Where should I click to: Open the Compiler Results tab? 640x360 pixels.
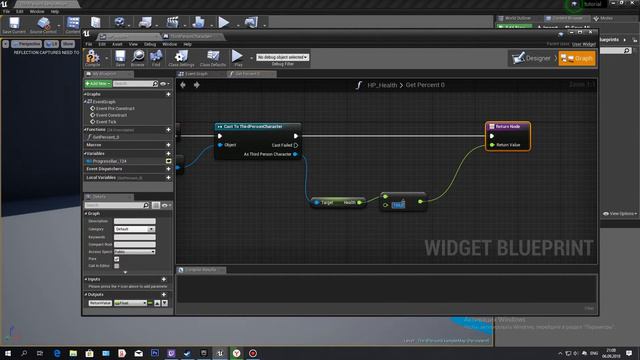(x=200, y=270)
